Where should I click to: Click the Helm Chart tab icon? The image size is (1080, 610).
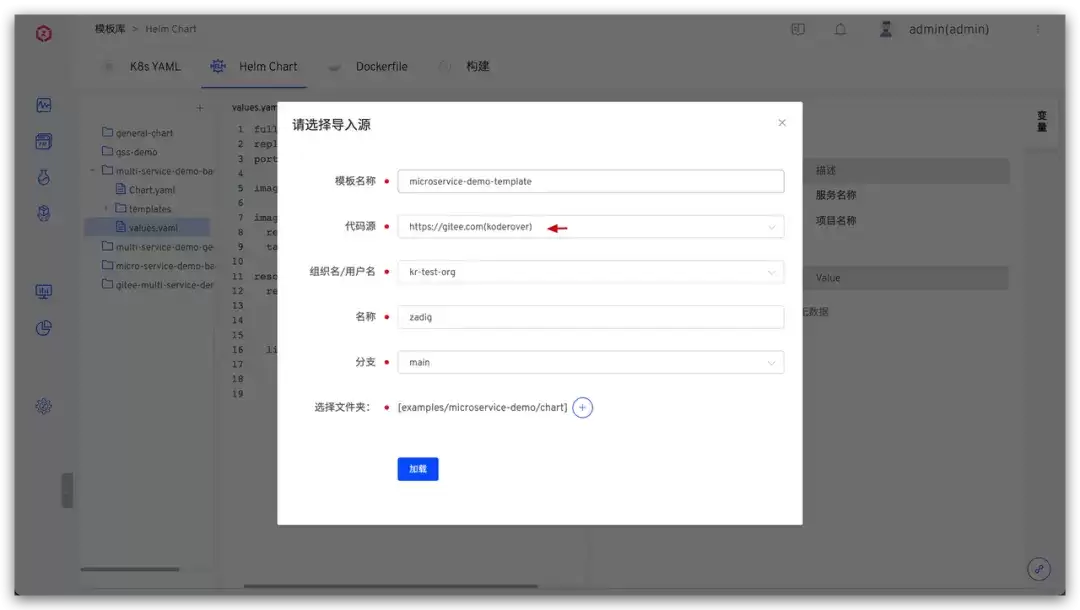coord(218,66)
